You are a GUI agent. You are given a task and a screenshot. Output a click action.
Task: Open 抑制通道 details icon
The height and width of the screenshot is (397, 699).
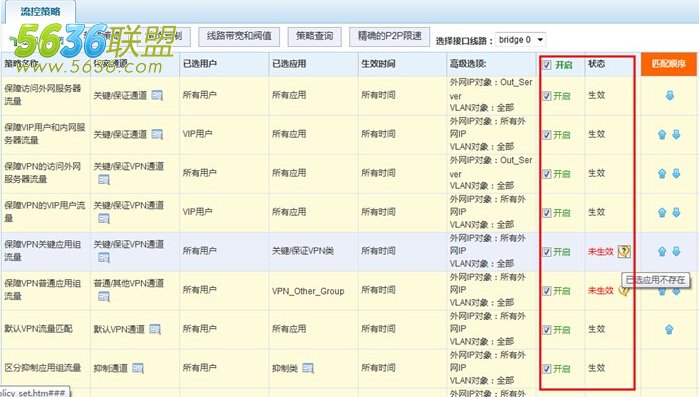(x=138, y=368)
